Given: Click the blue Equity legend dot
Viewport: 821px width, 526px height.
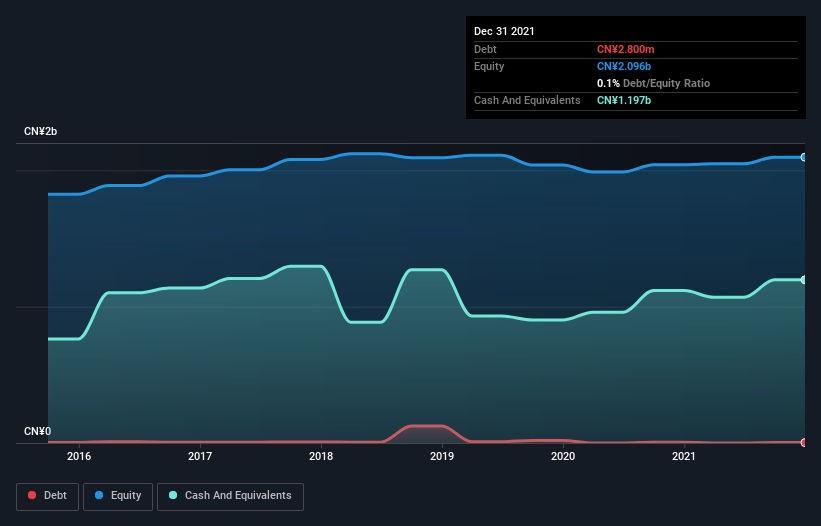Looking at the screenshot, I should [99, 495].
